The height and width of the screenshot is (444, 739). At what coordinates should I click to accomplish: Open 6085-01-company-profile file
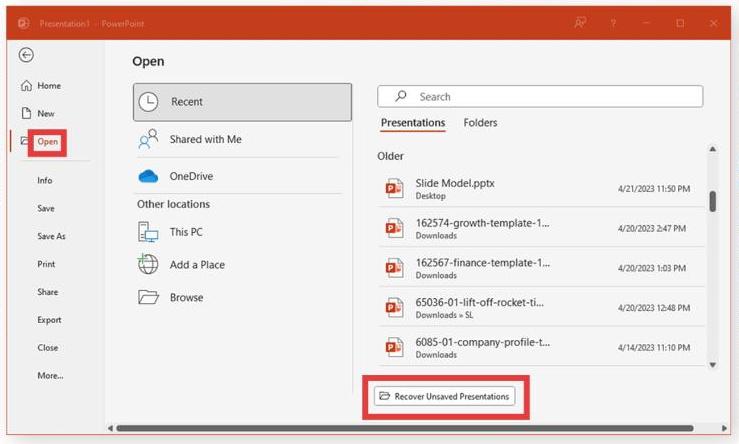(x=541, y=347)
